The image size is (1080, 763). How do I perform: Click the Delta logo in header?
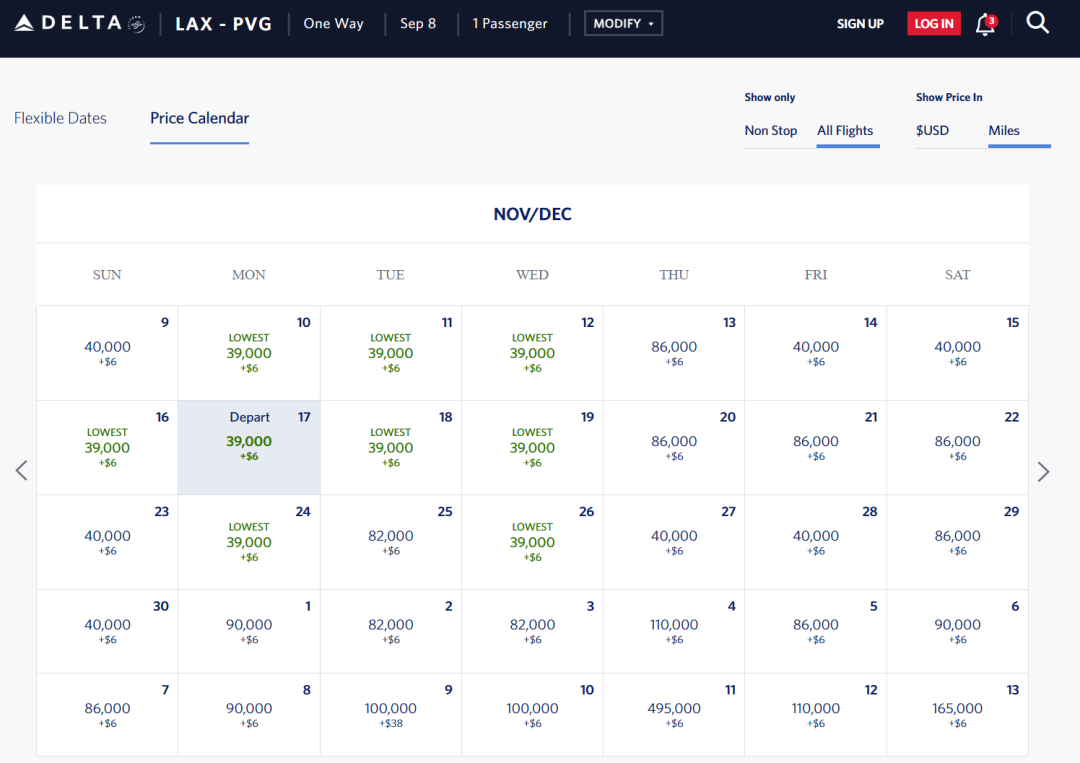click(x=80, y=23)
